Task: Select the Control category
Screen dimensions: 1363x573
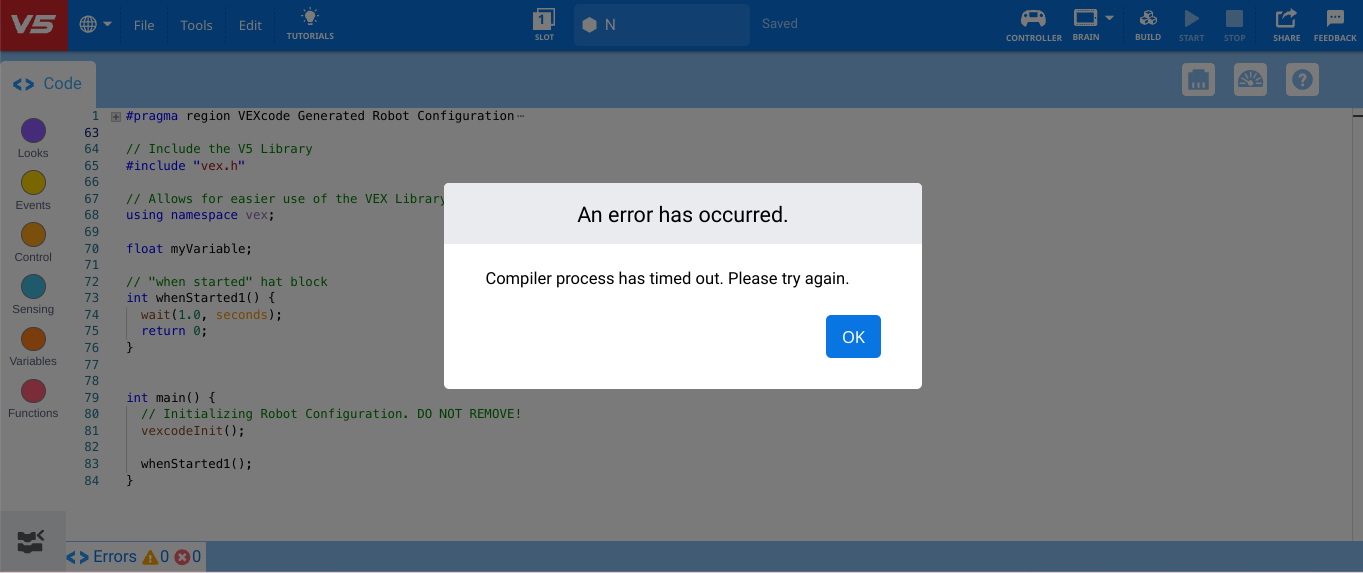Action: [x=33, y=242]
